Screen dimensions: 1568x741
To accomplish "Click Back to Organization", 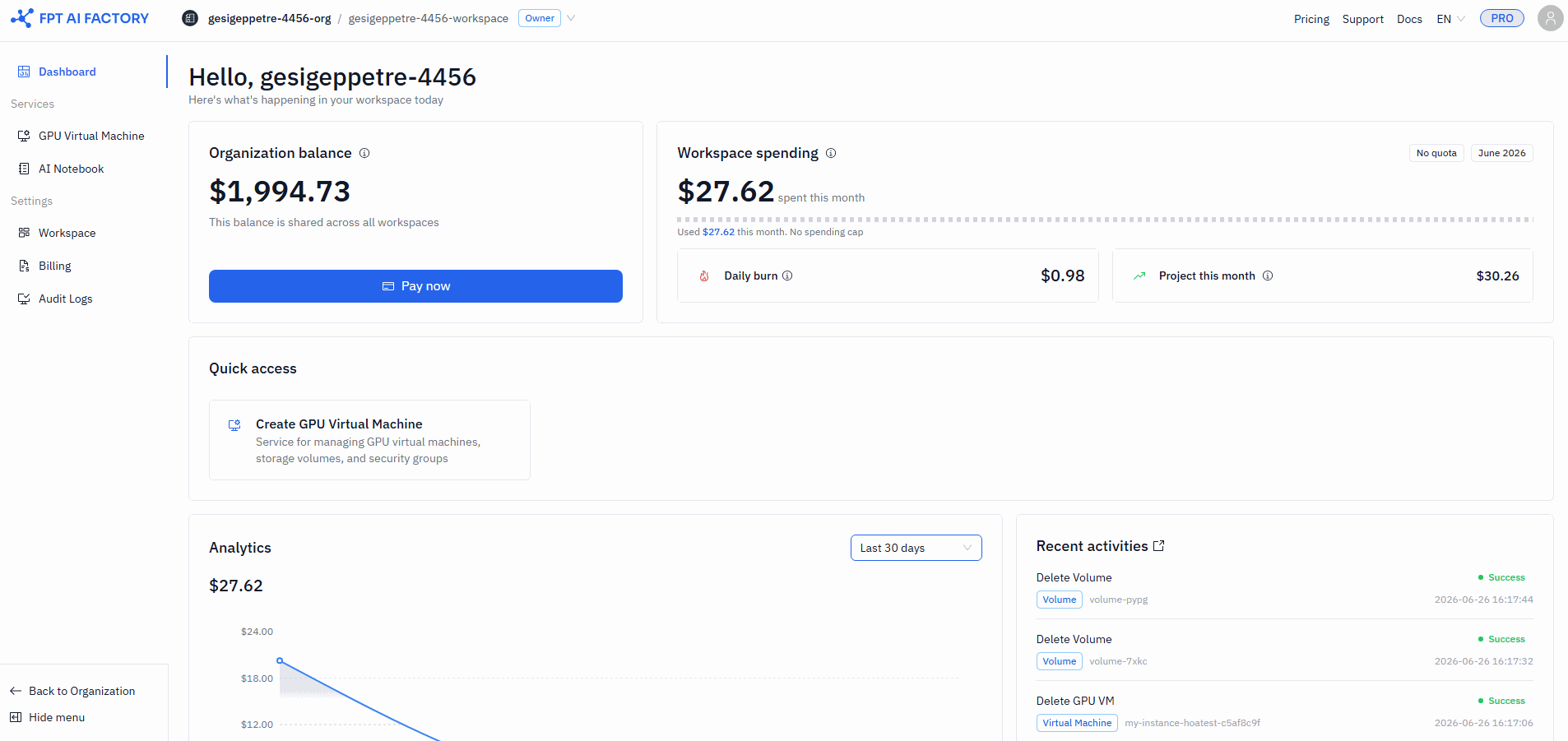I will 72,691.
